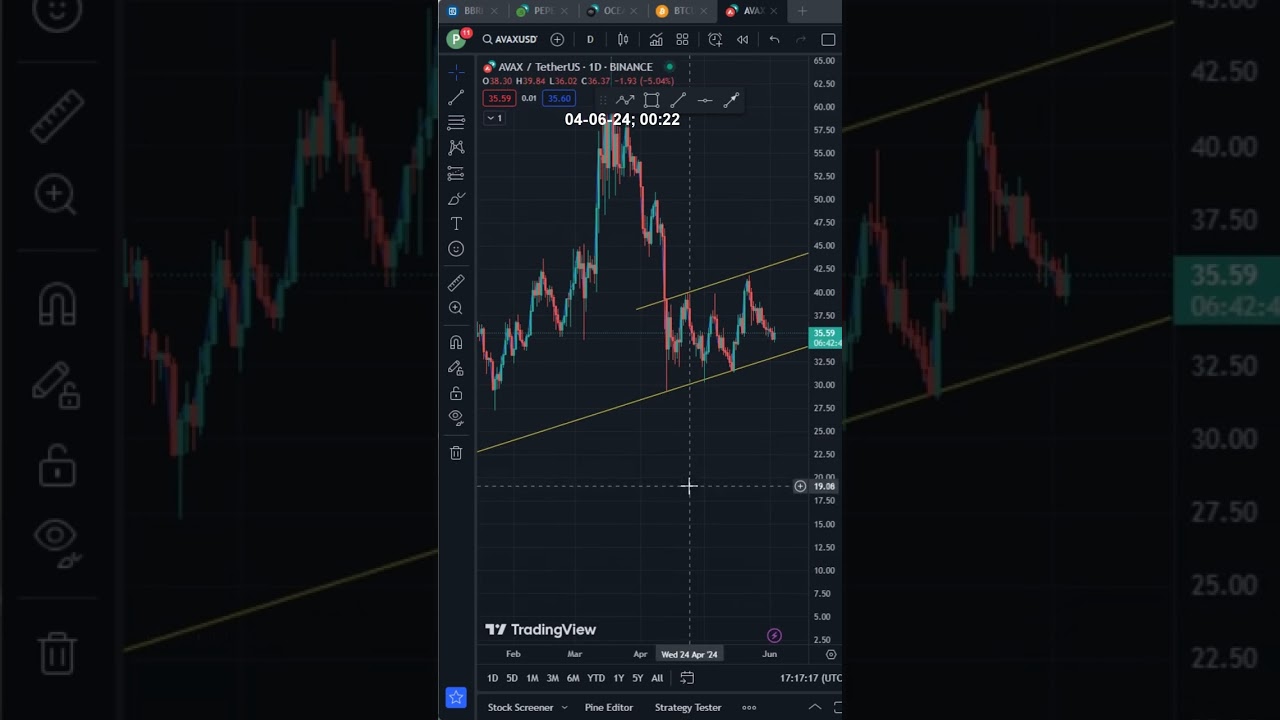Toggle hide all drawings eye icon
Viewport: 1280px width, 720px height.
point(456,418)
